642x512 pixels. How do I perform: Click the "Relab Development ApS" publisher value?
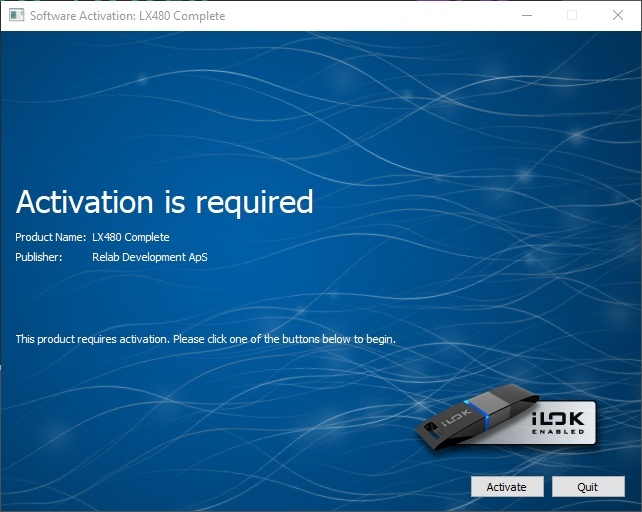[x=150, y=257]
